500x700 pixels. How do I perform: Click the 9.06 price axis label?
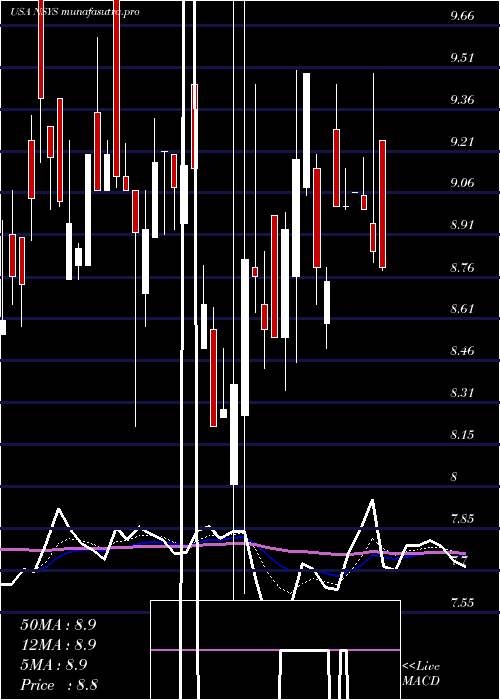(462, 183)
